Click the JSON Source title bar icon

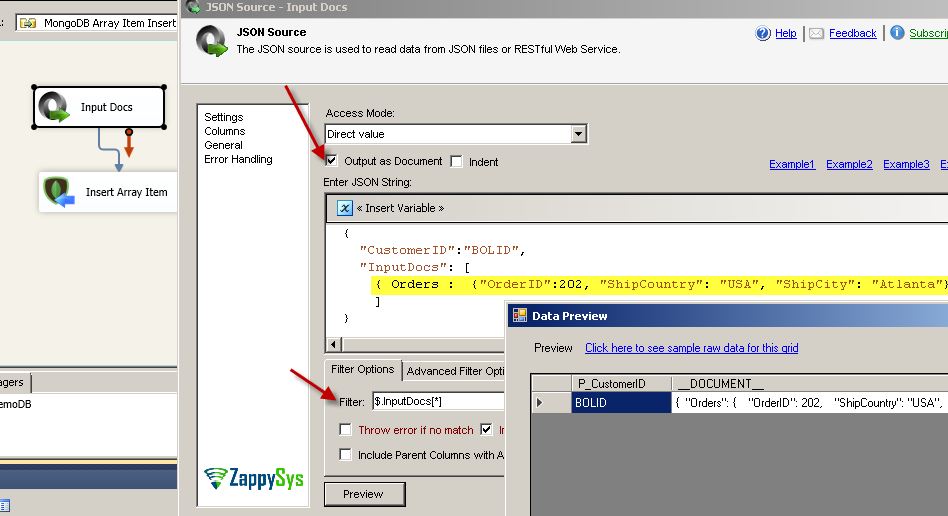point(193,7)
